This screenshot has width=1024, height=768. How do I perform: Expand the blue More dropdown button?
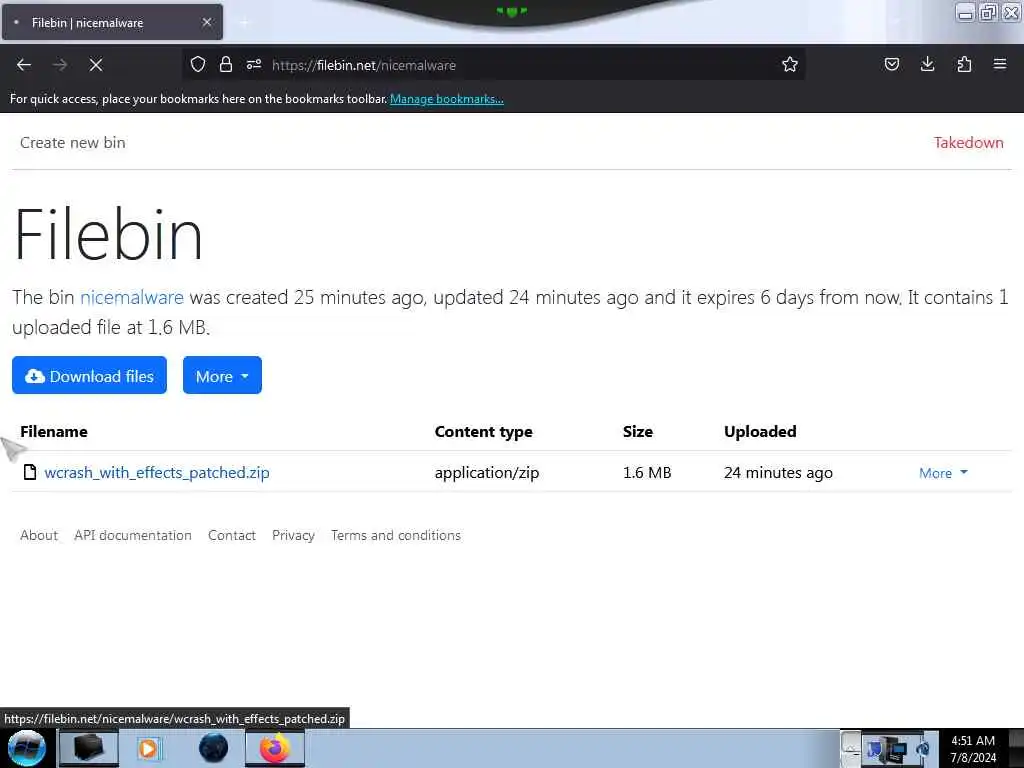tap(222, 376)
